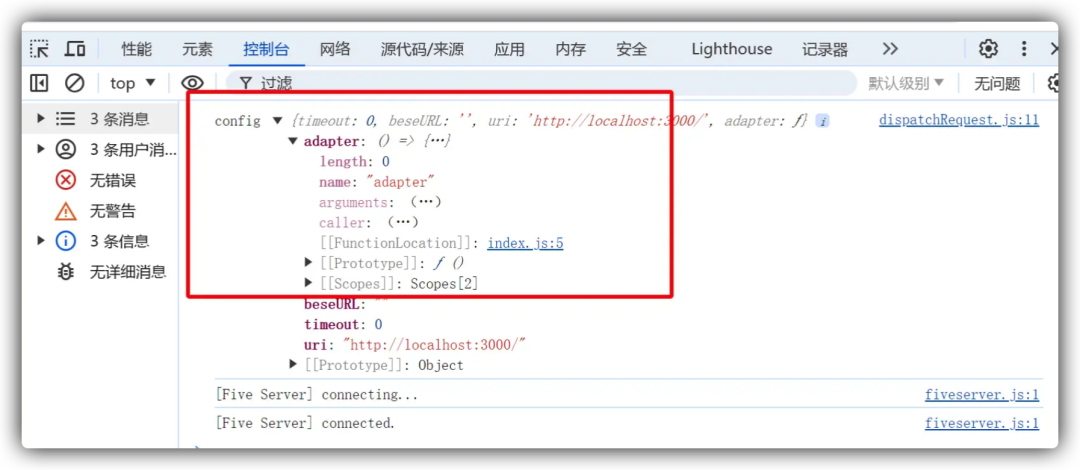The image size is (1080, 470).
Task: Open the dispatchRequest.js:11 source link
Action: pos(959,121)
